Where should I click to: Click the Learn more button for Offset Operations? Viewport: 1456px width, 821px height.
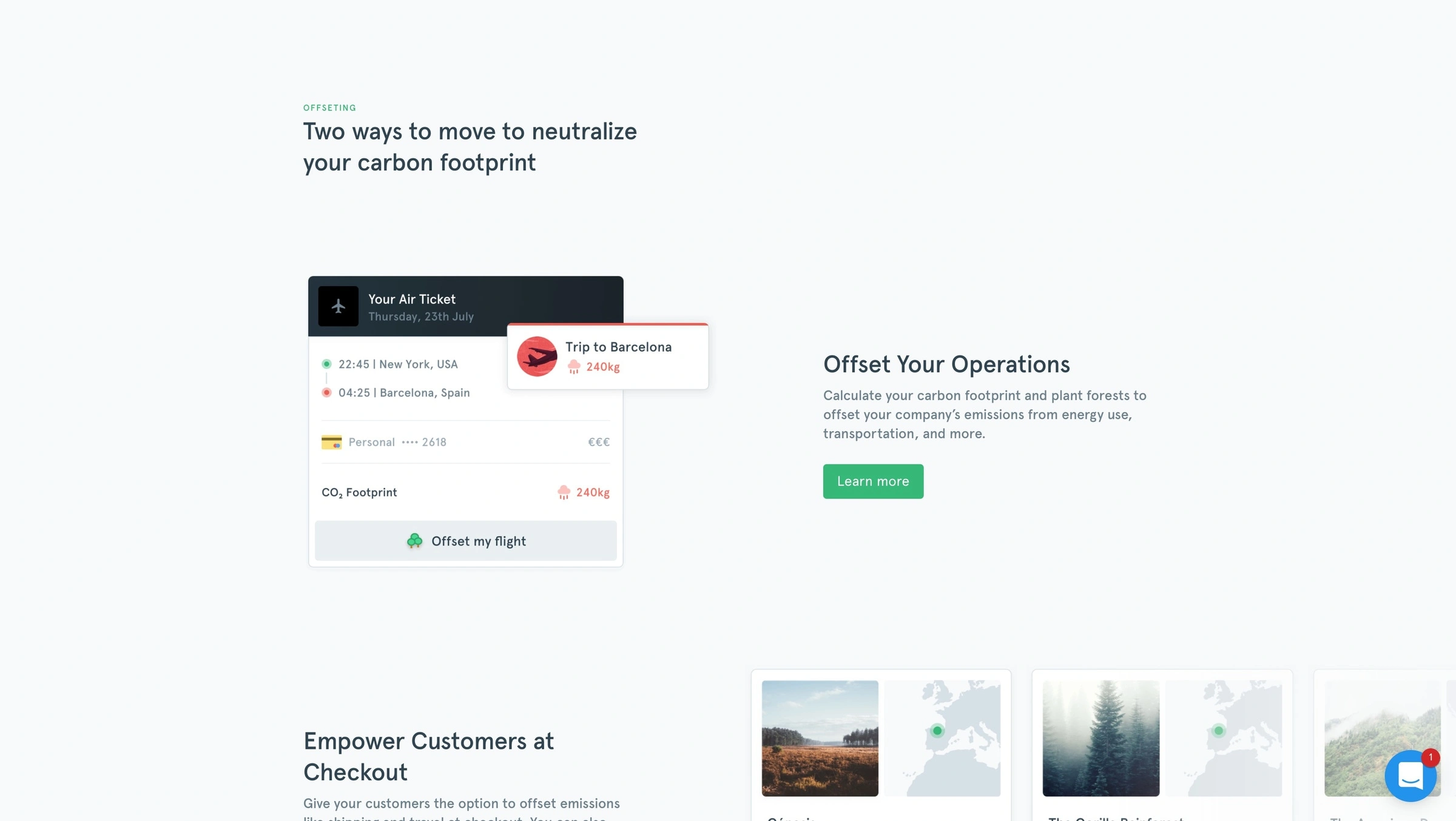point(873,481)
